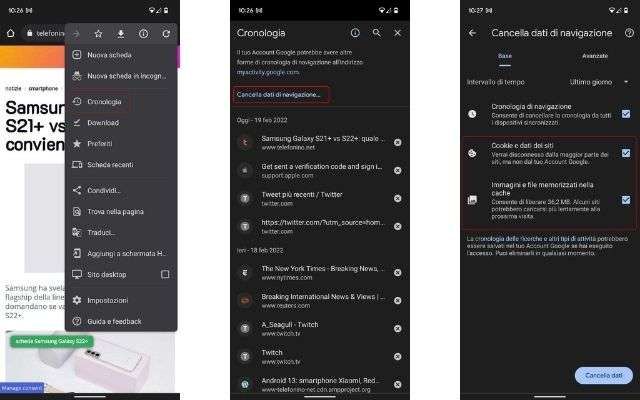
Task: Remove support.apple.com history entry
Action: 398,171
